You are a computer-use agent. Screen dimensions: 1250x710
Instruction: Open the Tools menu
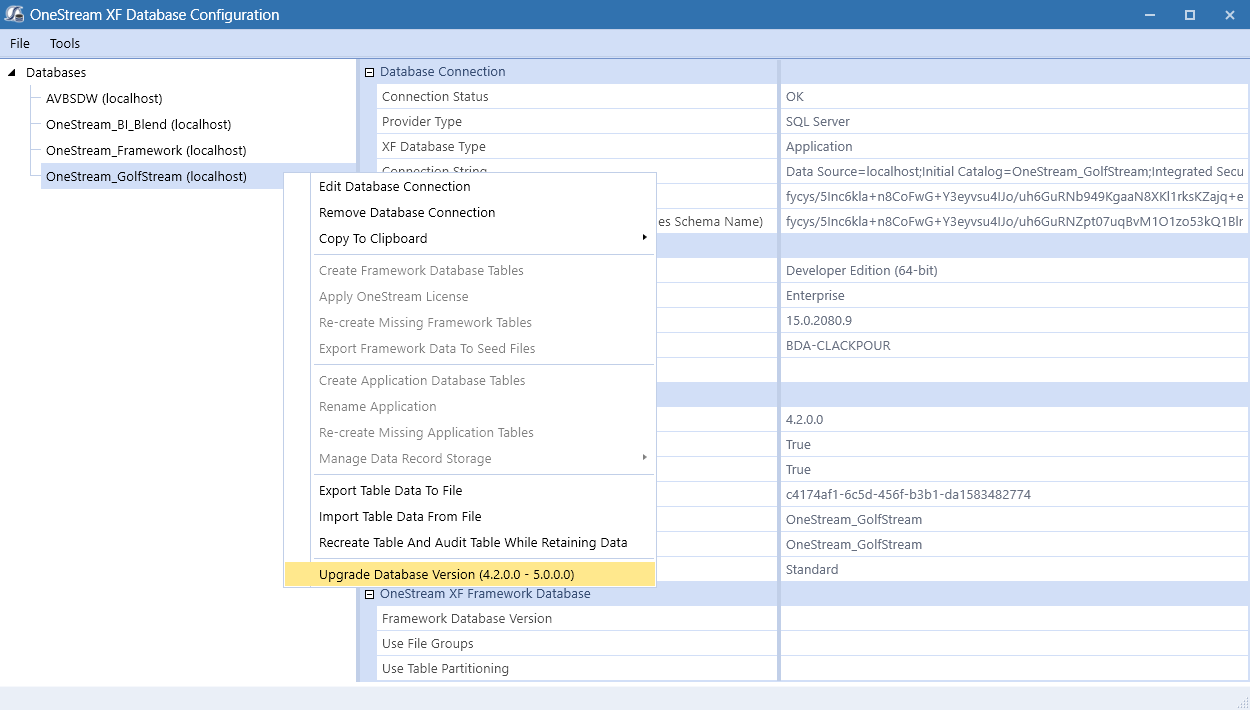click(65, 44)
